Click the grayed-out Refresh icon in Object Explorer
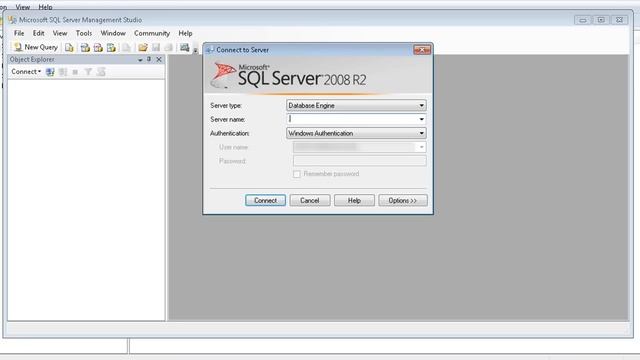This screenshot has height=360, width=640. [101, 72]
